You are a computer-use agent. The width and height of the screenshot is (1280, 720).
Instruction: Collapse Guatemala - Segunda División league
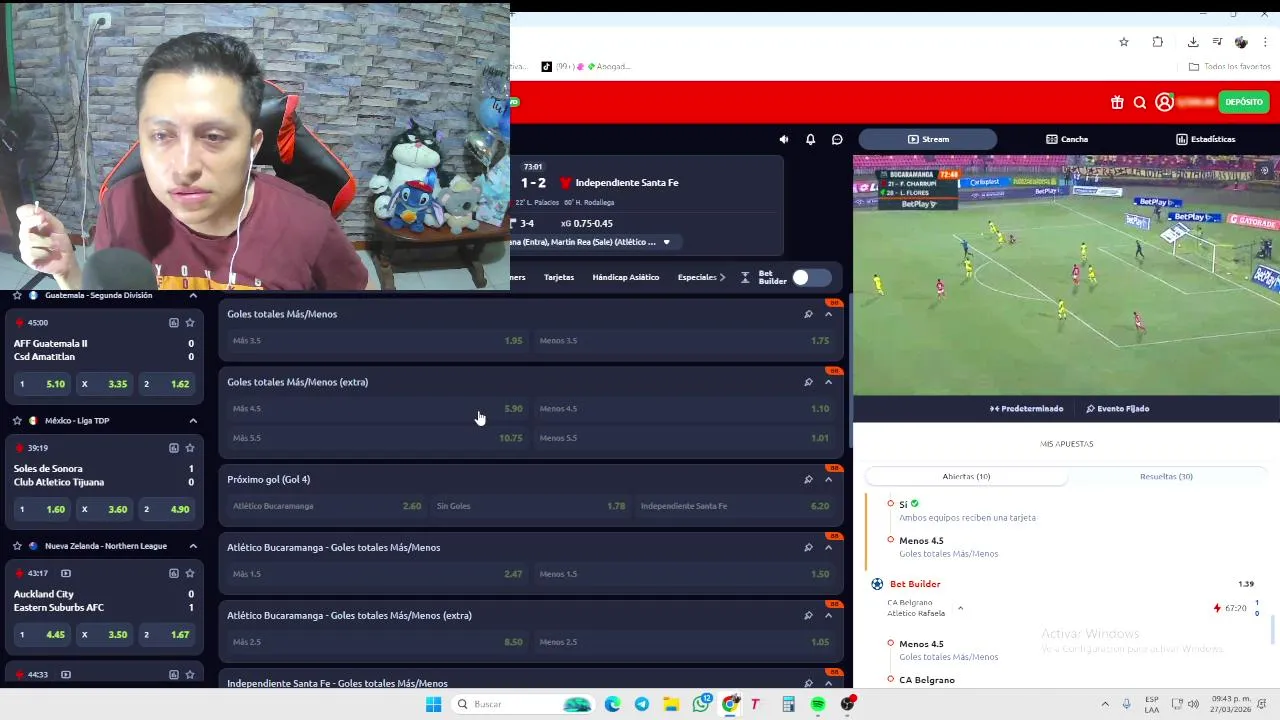click(193, 296)
